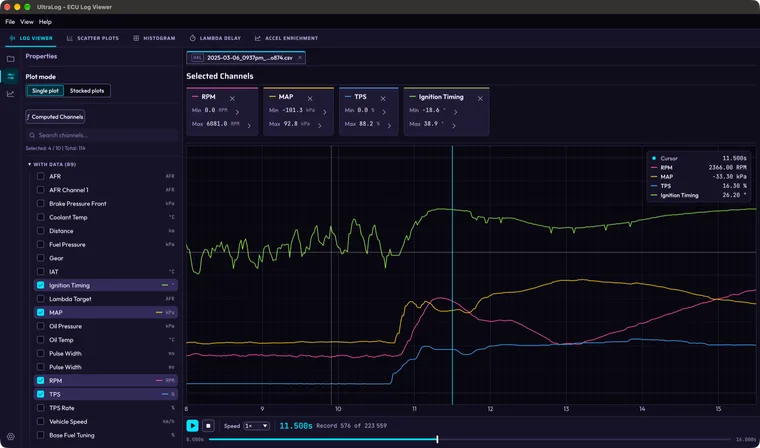Jump to MAP maximum value arrow
The width and height of the screenshot is (760, 448).
pos(319,126)
